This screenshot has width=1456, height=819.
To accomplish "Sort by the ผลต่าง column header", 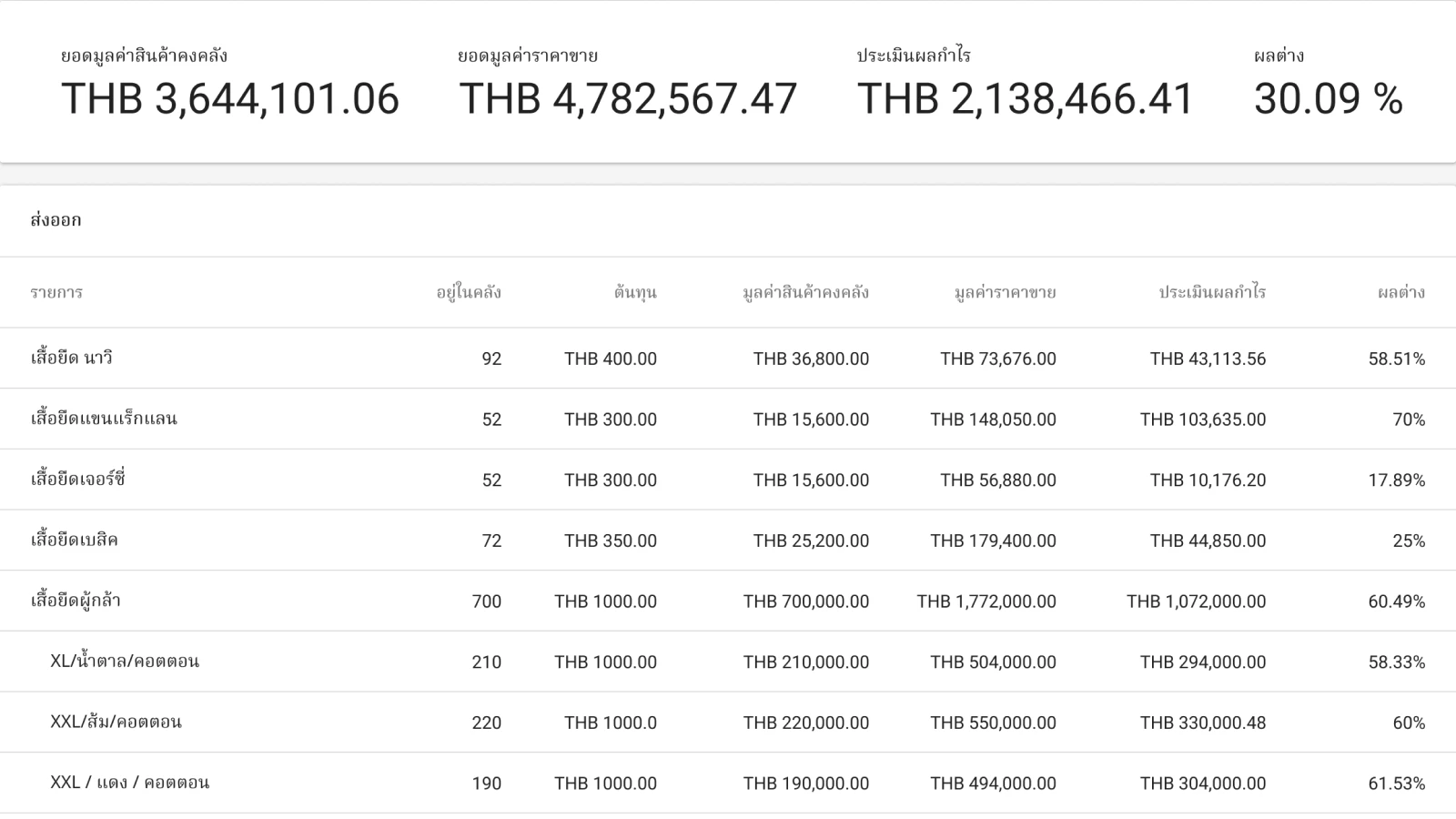I will click(x=1401, y=293).
